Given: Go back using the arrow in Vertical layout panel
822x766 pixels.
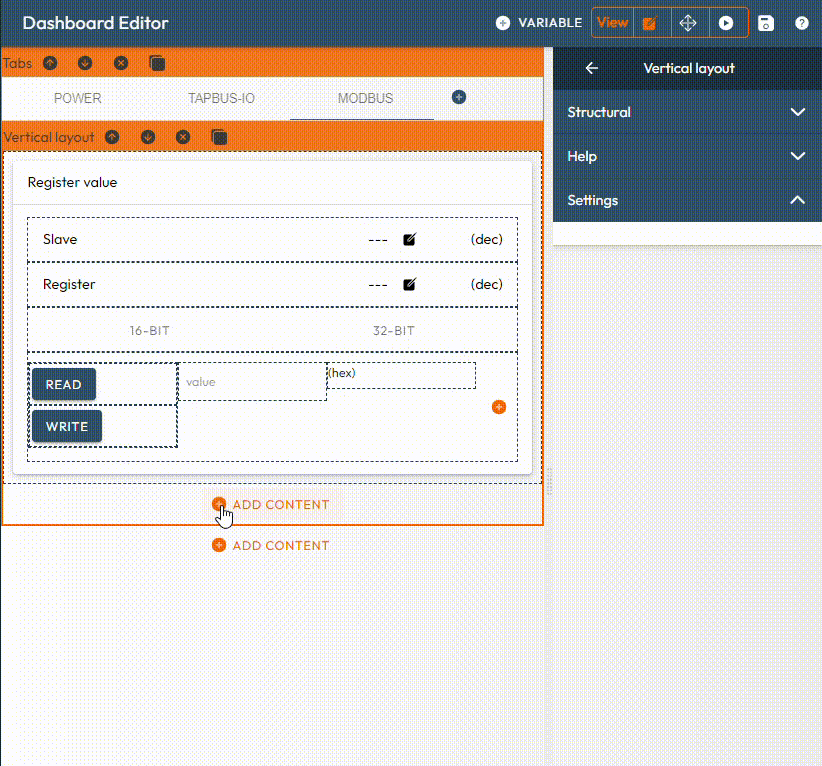Looking at the screenshot, I should pos(590,68).
